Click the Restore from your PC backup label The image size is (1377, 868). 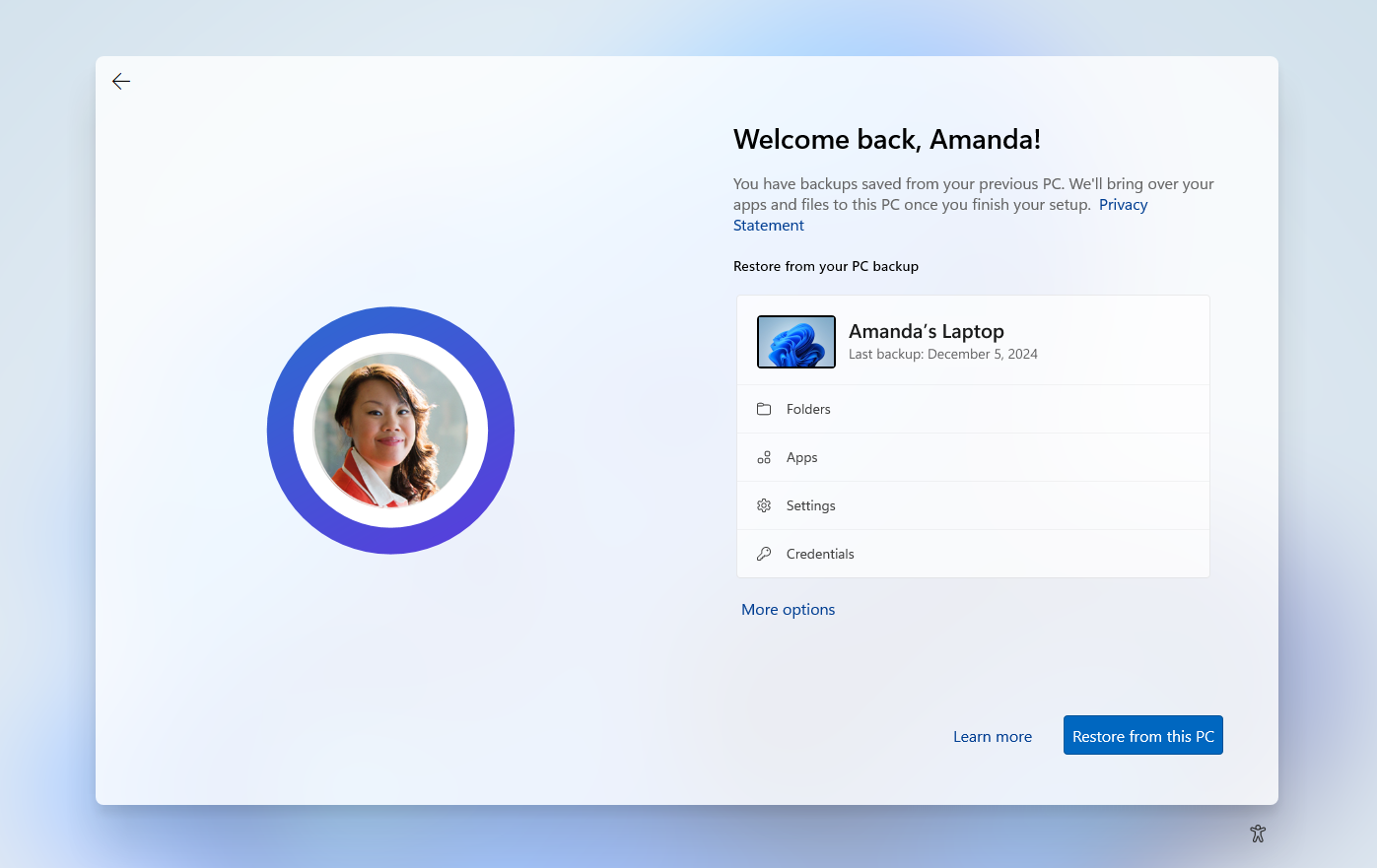[826, 266]
